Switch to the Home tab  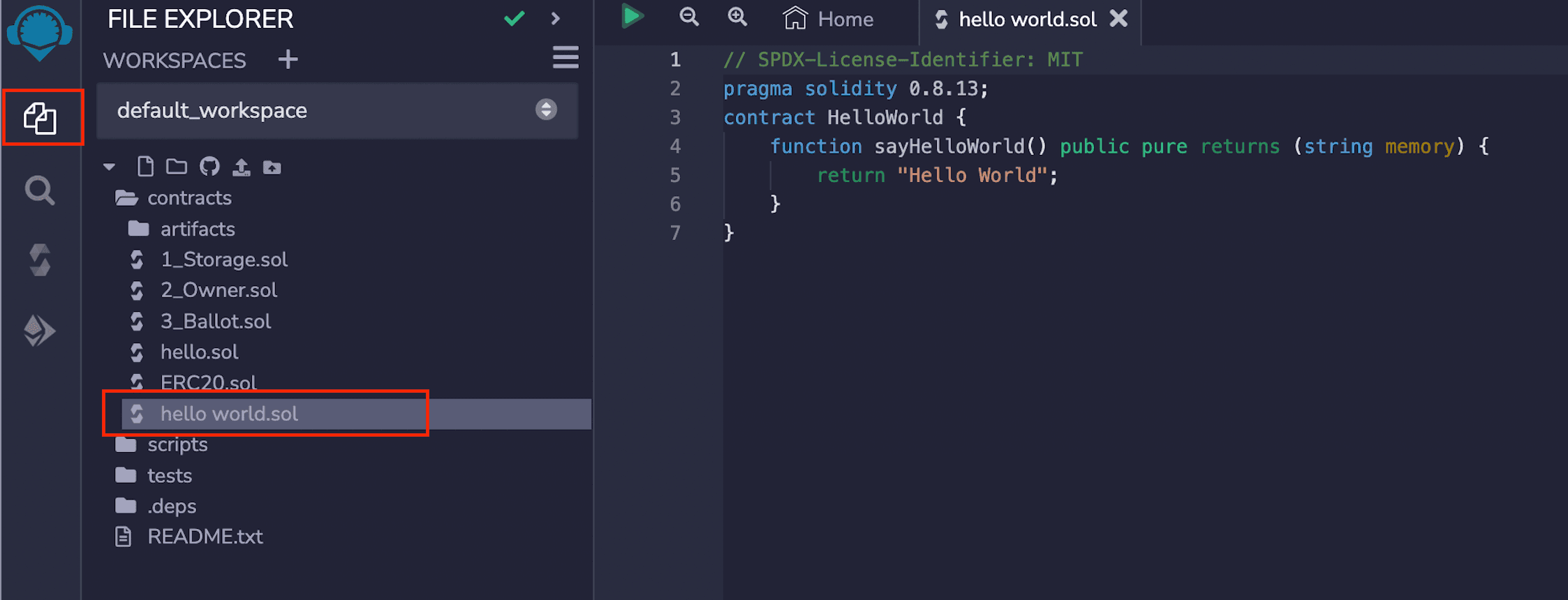click(829, 19)
